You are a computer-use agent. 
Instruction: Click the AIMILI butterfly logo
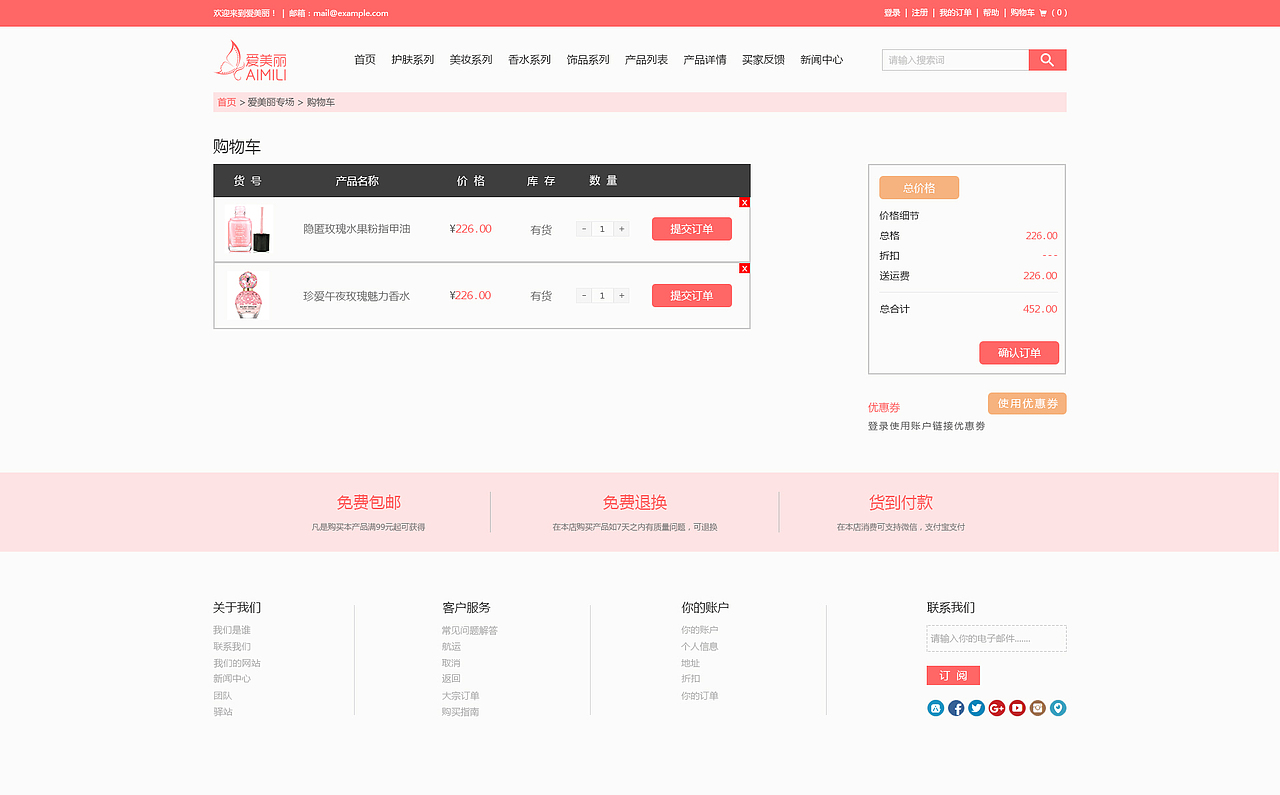click(x=251, y=61)
